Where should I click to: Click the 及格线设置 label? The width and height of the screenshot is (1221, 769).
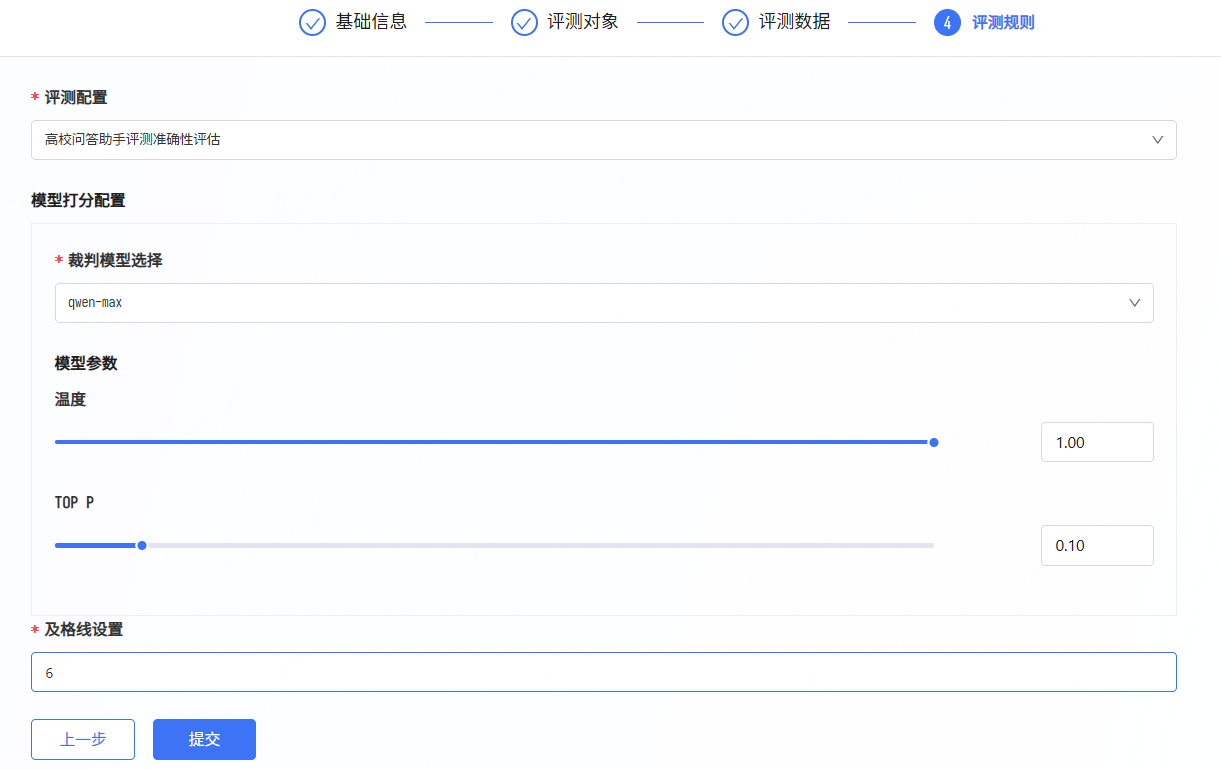pos(84,629)
